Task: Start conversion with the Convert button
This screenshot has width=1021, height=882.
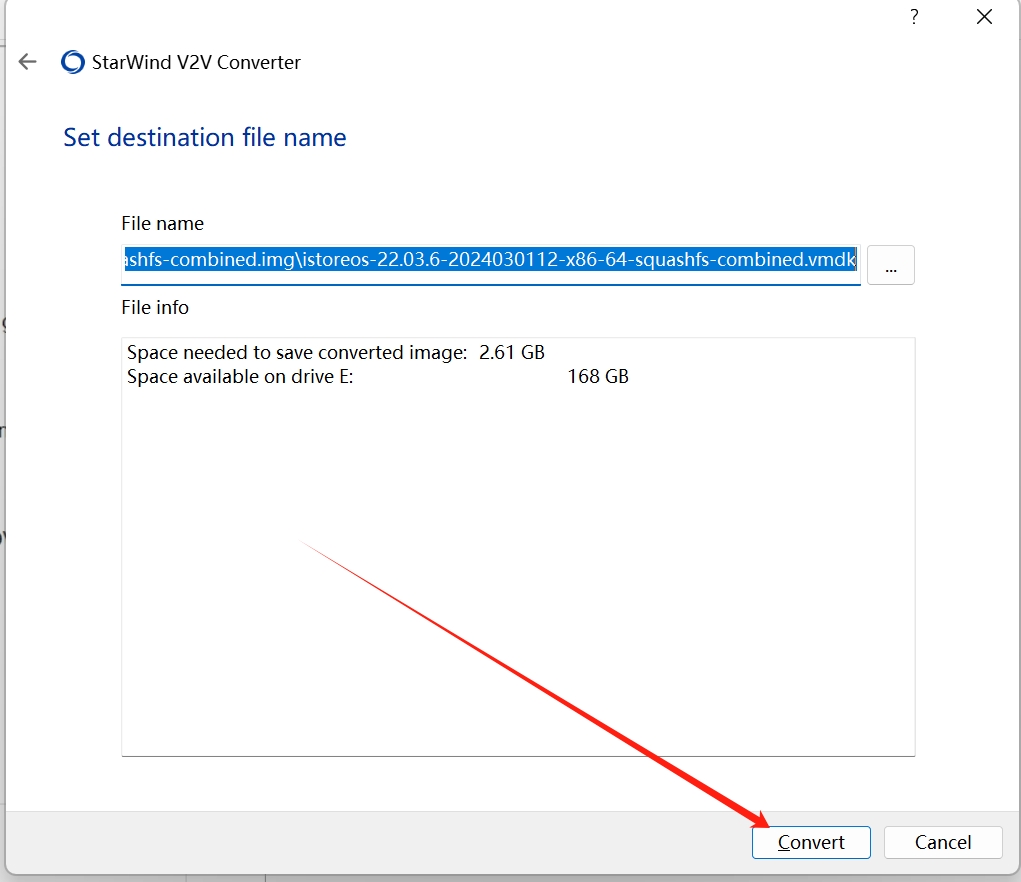Action: click(811, 842)
